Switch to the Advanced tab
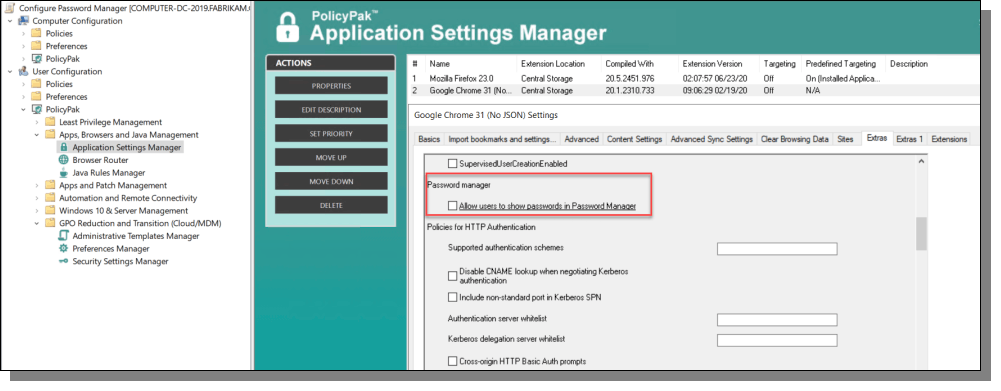Viewport: 1001px width, 391px height. point(582,139)
